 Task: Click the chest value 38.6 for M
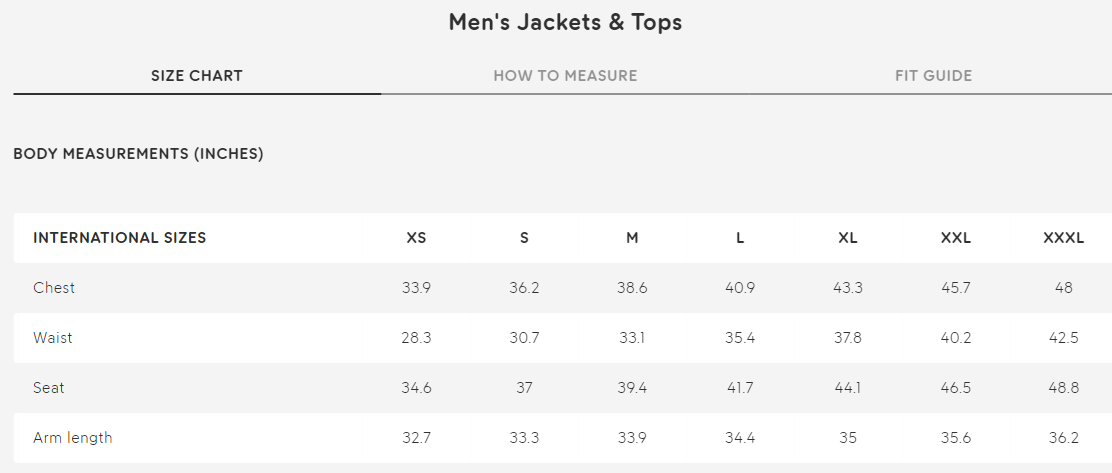632,288
